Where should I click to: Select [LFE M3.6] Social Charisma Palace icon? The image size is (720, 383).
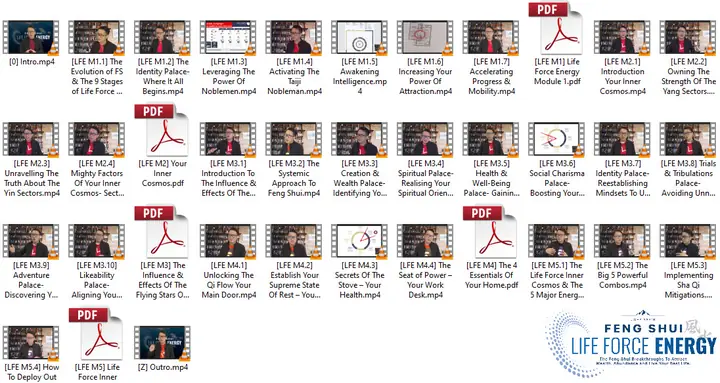pos(557,140)
